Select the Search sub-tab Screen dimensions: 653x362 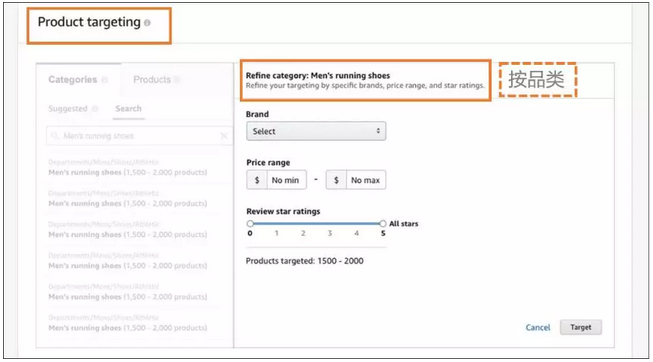(x=128, y=109)
